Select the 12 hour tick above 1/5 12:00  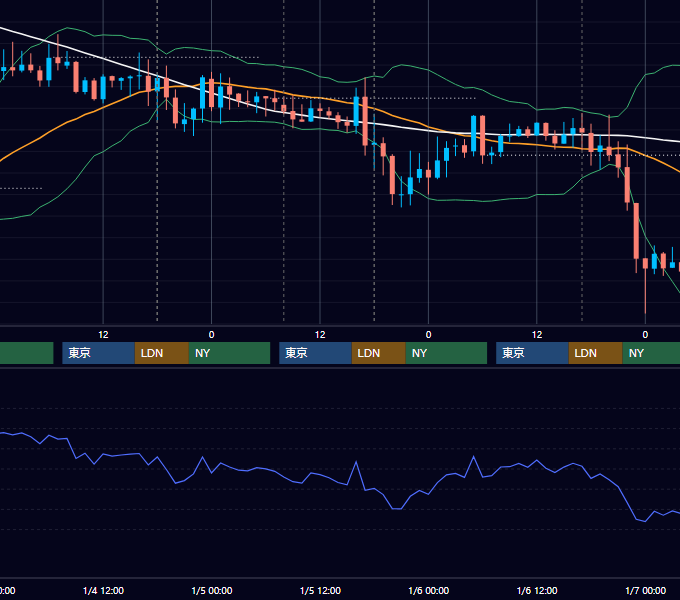pyautogui.click(x=320, y=335)
